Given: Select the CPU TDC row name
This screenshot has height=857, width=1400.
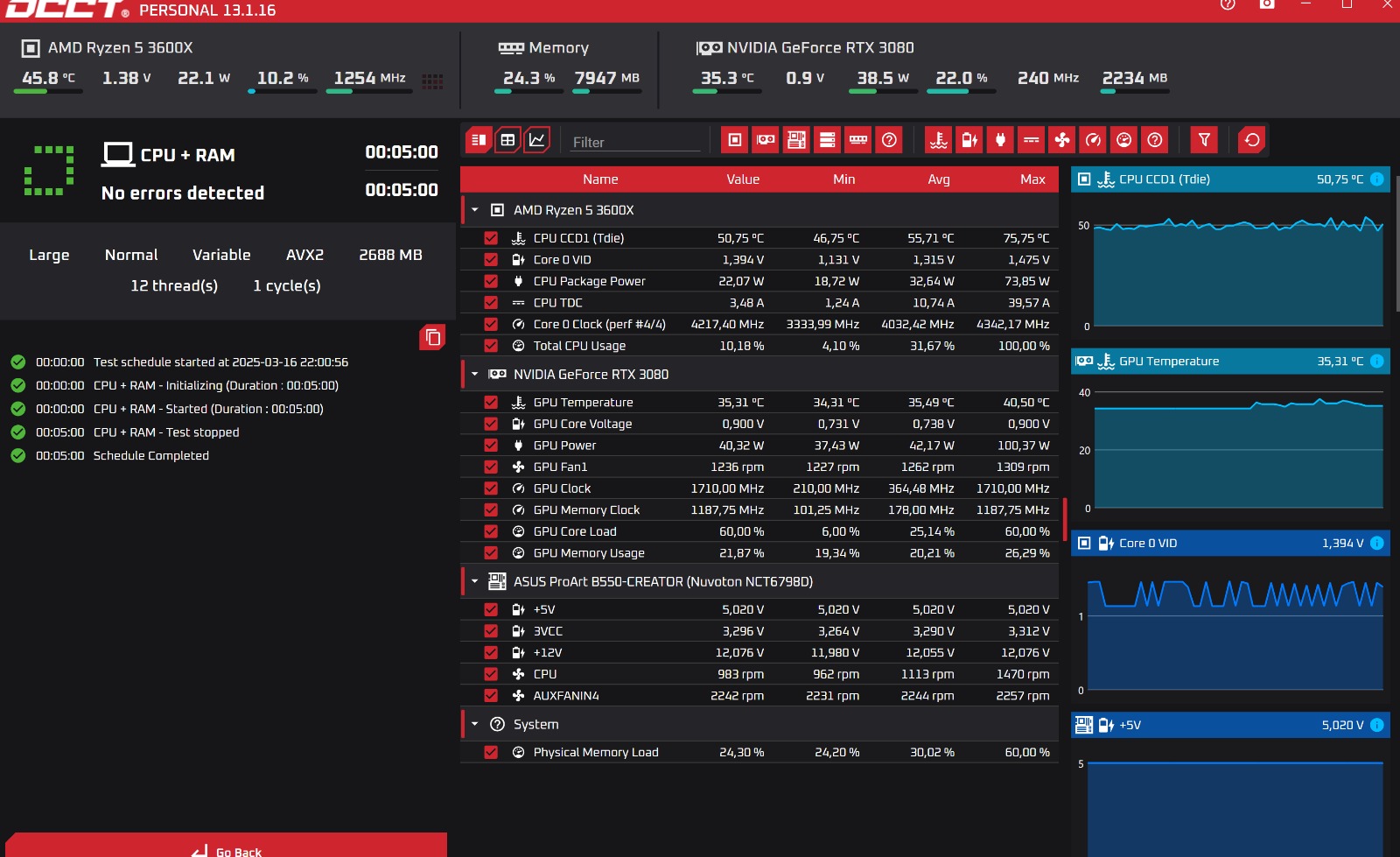Looking at the screenshot, I should pyautogui.click(x=557, y=303).
